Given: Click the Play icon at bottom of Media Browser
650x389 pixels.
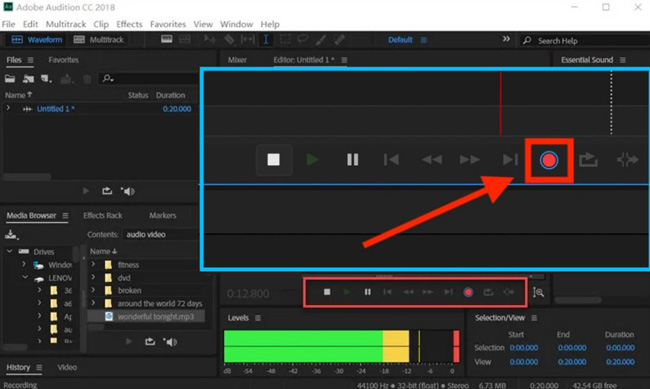Looking at the screenshot, I should tap(129, 341).
